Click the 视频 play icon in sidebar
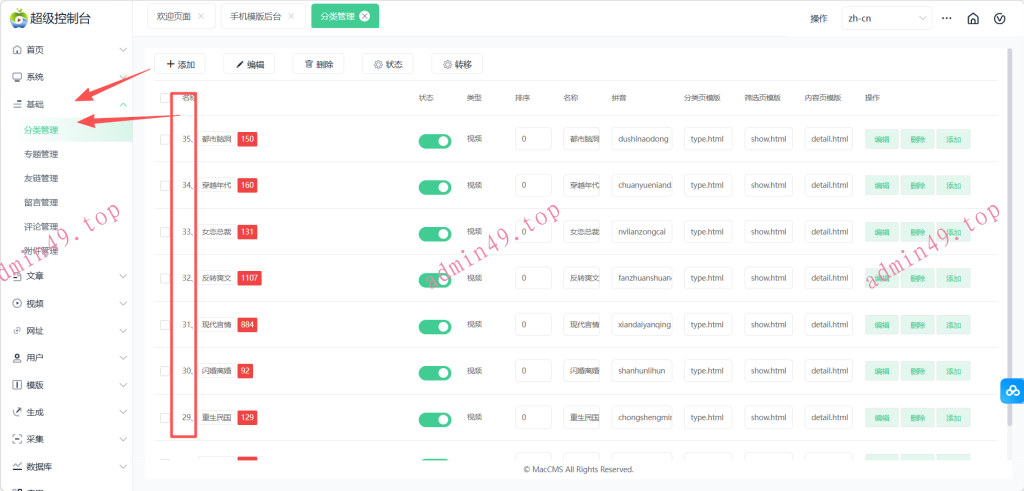Screen dimensions: 1024x491 point(17,303)
